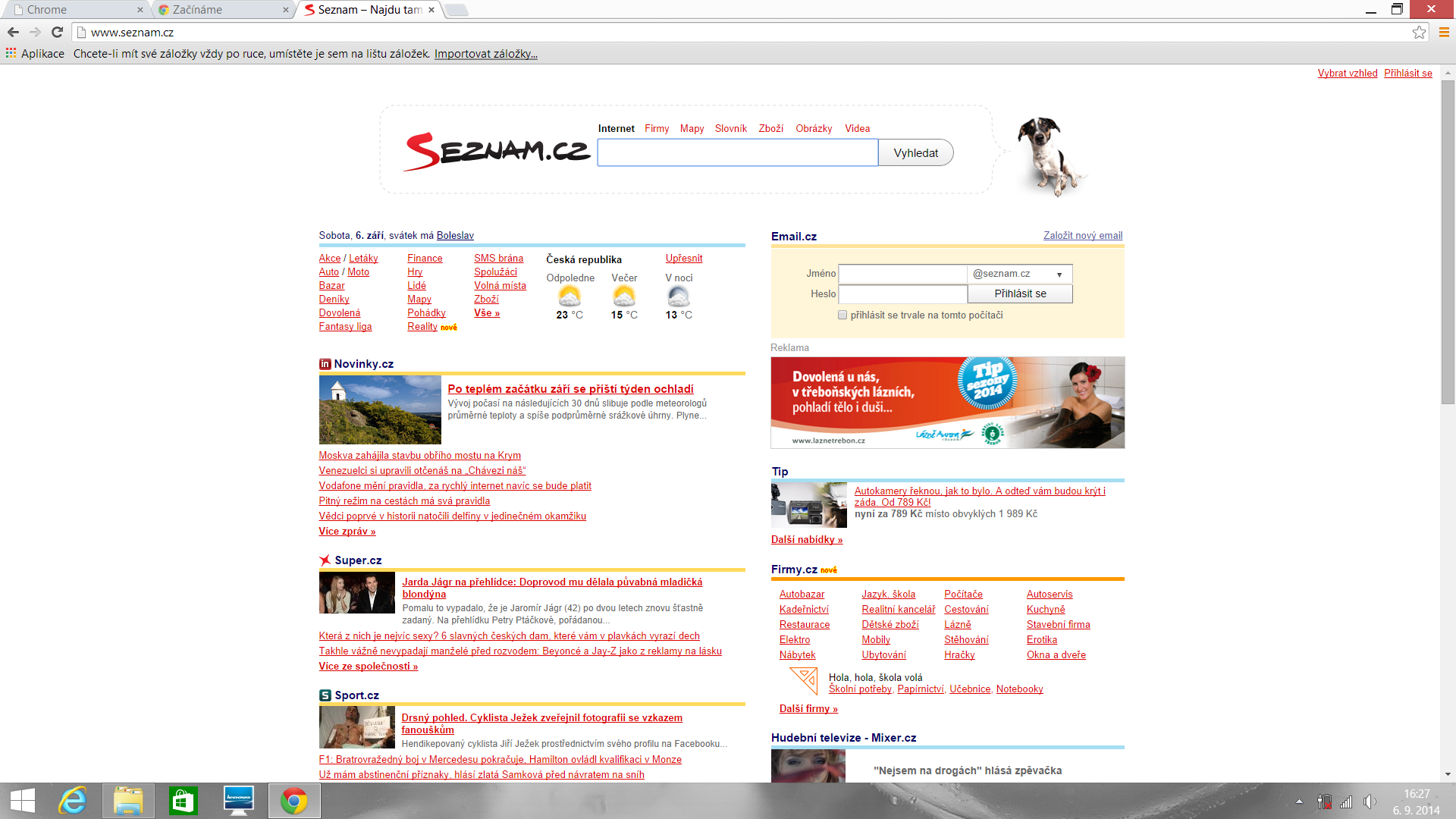The width and height of the screenshot is (1456, 819).
Task: Open the Jarda Jágr article thumbnail
Action: (x=357, y=592)
